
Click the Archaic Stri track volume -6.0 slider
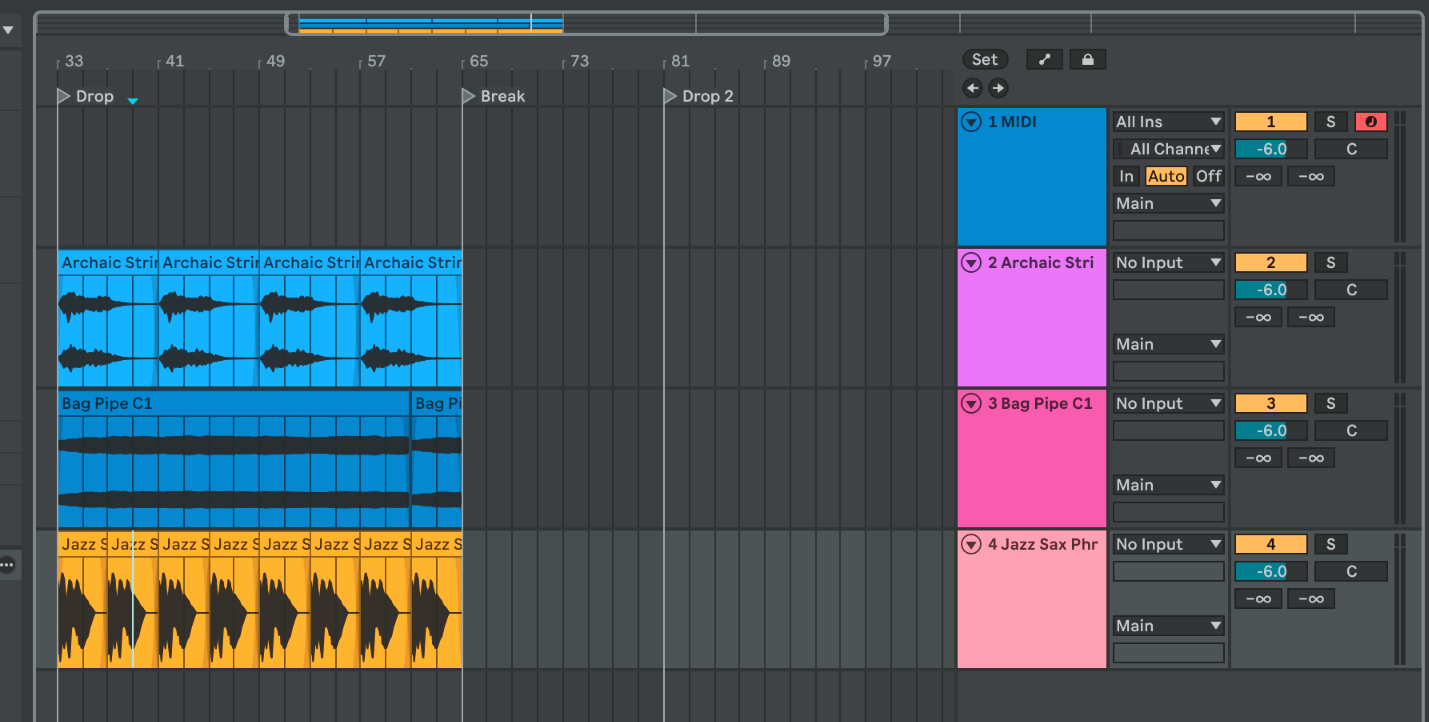click(1271, 290)
